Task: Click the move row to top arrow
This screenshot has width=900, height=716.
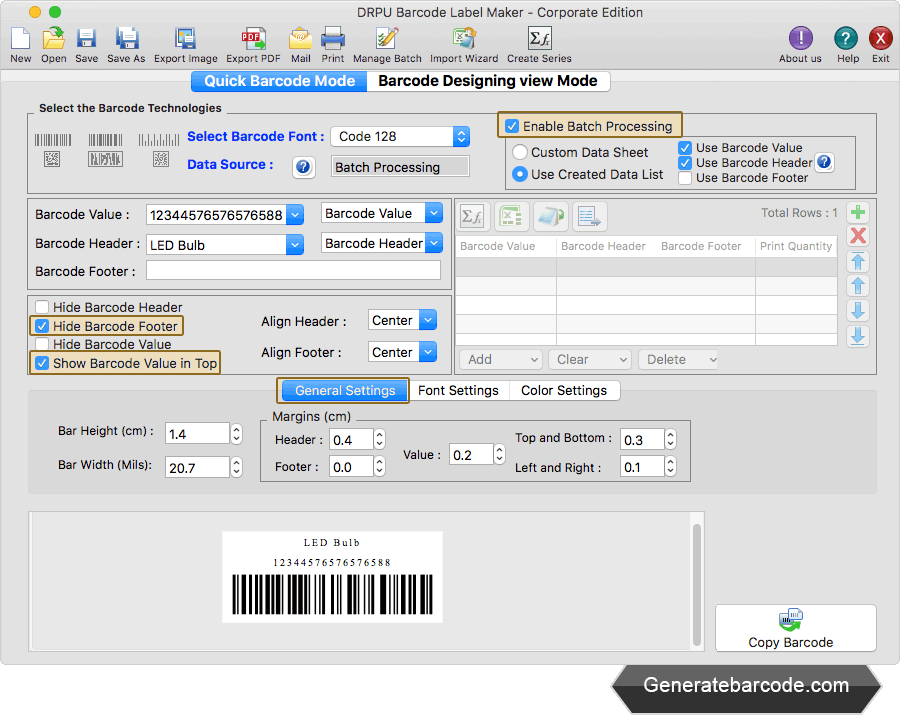Action: tap(858, 262)
